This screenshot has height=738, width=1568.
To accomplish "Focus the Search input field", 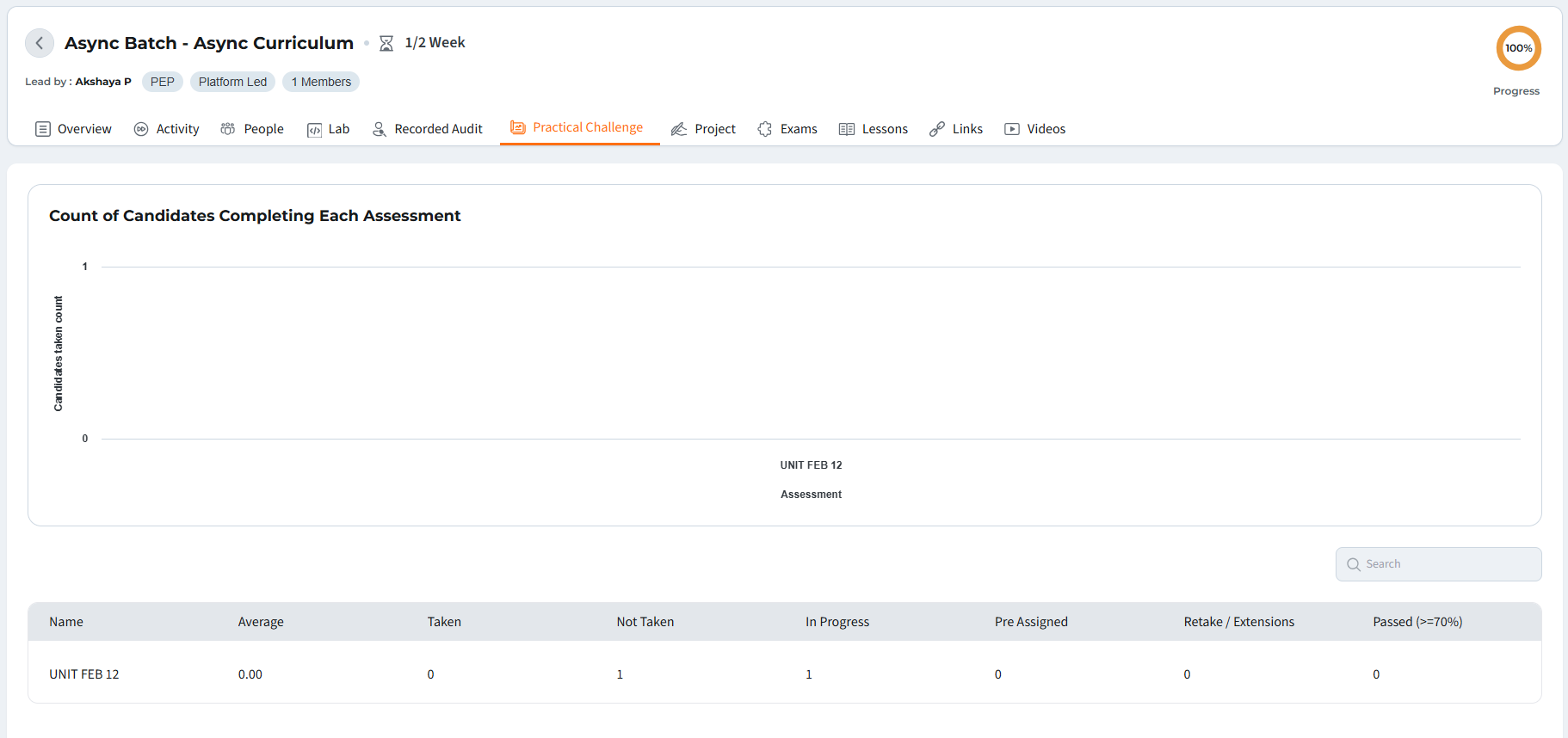I will point(1439,564).
